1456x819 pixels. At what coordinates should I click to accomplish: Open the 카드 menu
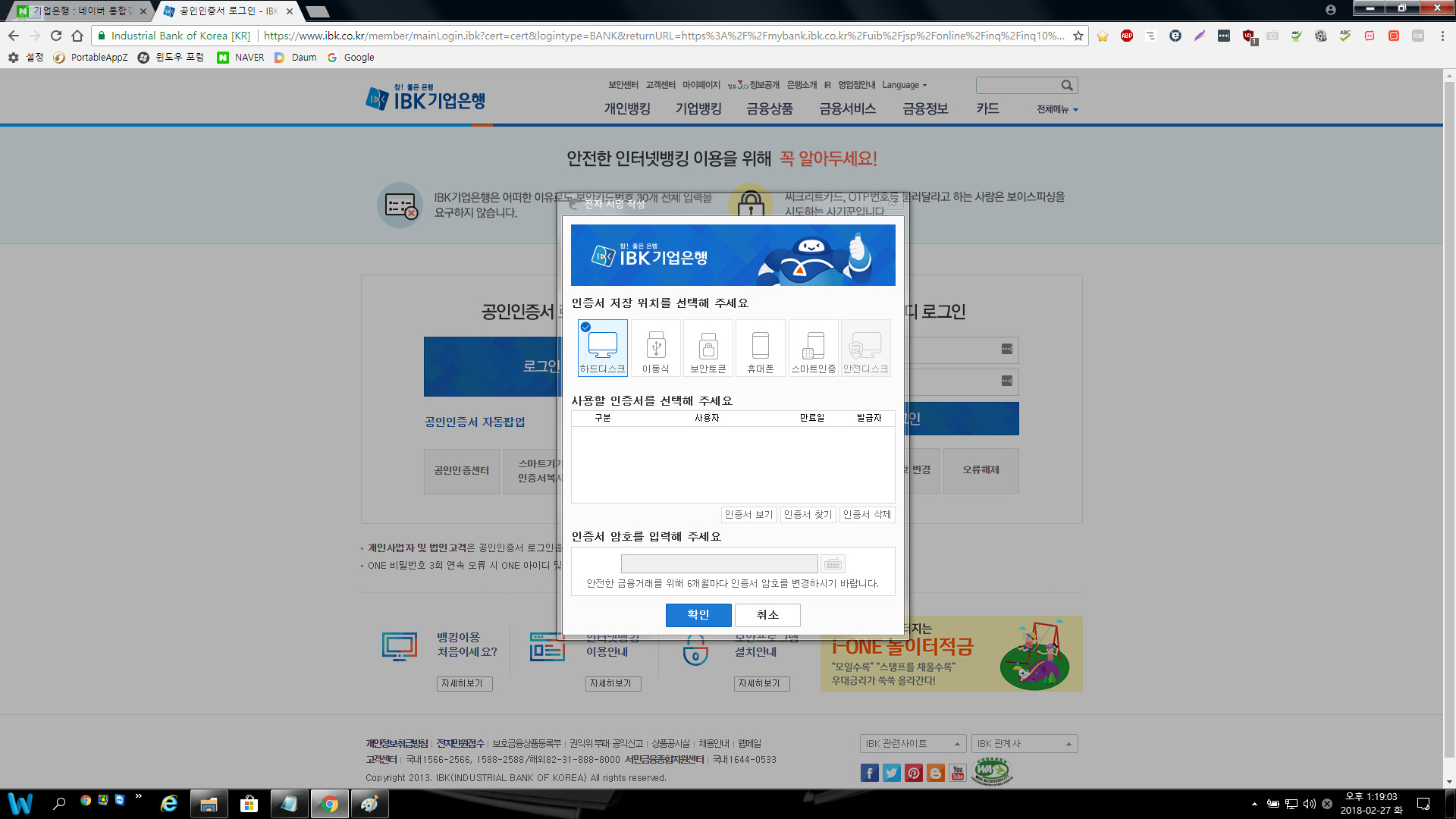coord(987,108)
